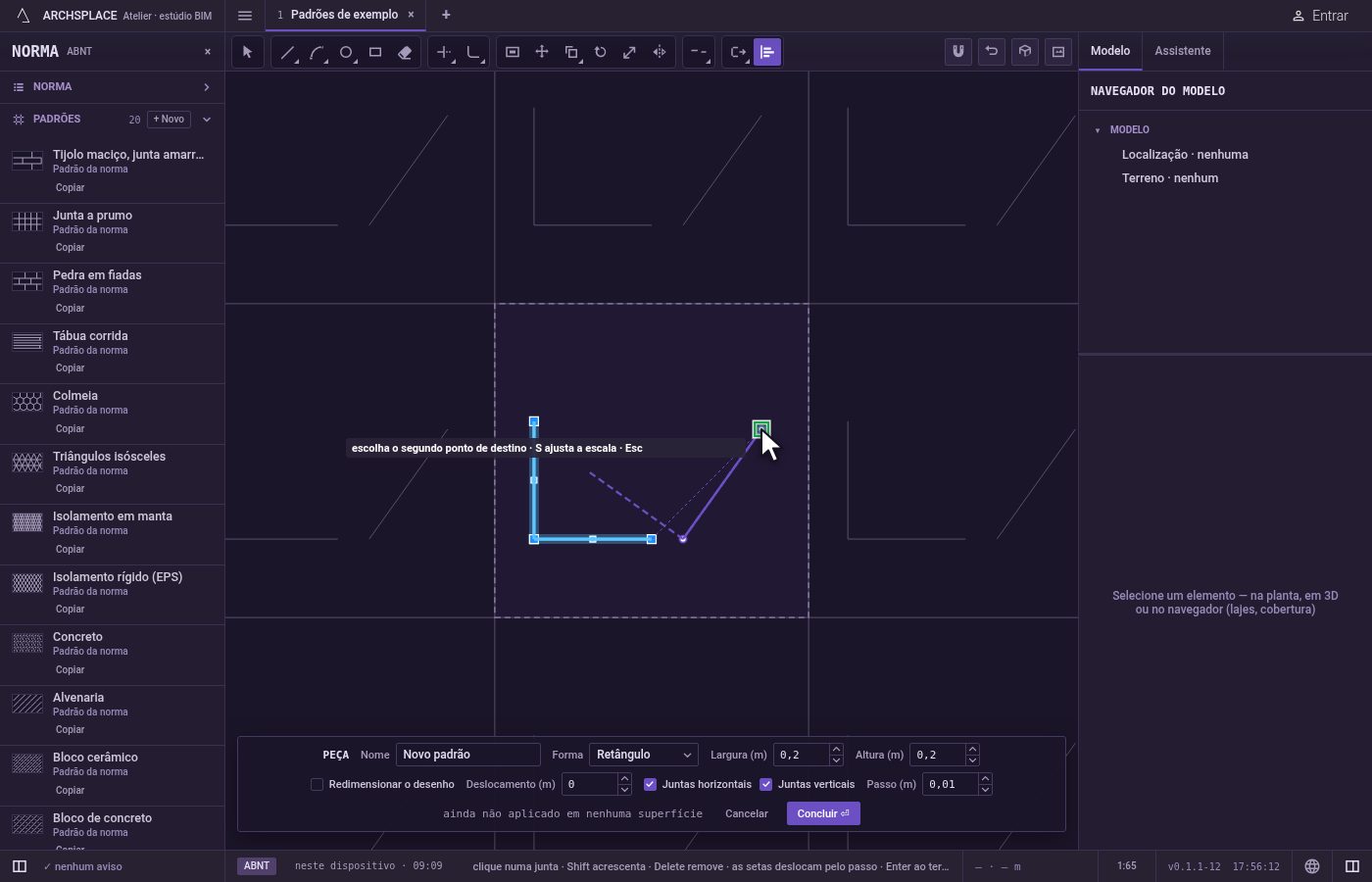Click the Undo arrow icon
This screenshot has width=1372, height=882.
[992, 52]
